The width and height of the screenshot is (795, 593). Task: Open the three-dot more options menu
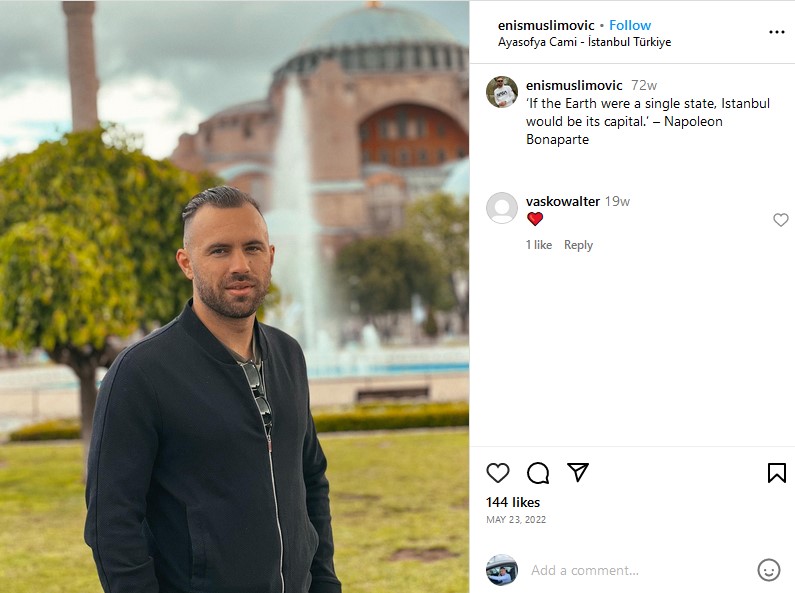(x=776, y=32)
